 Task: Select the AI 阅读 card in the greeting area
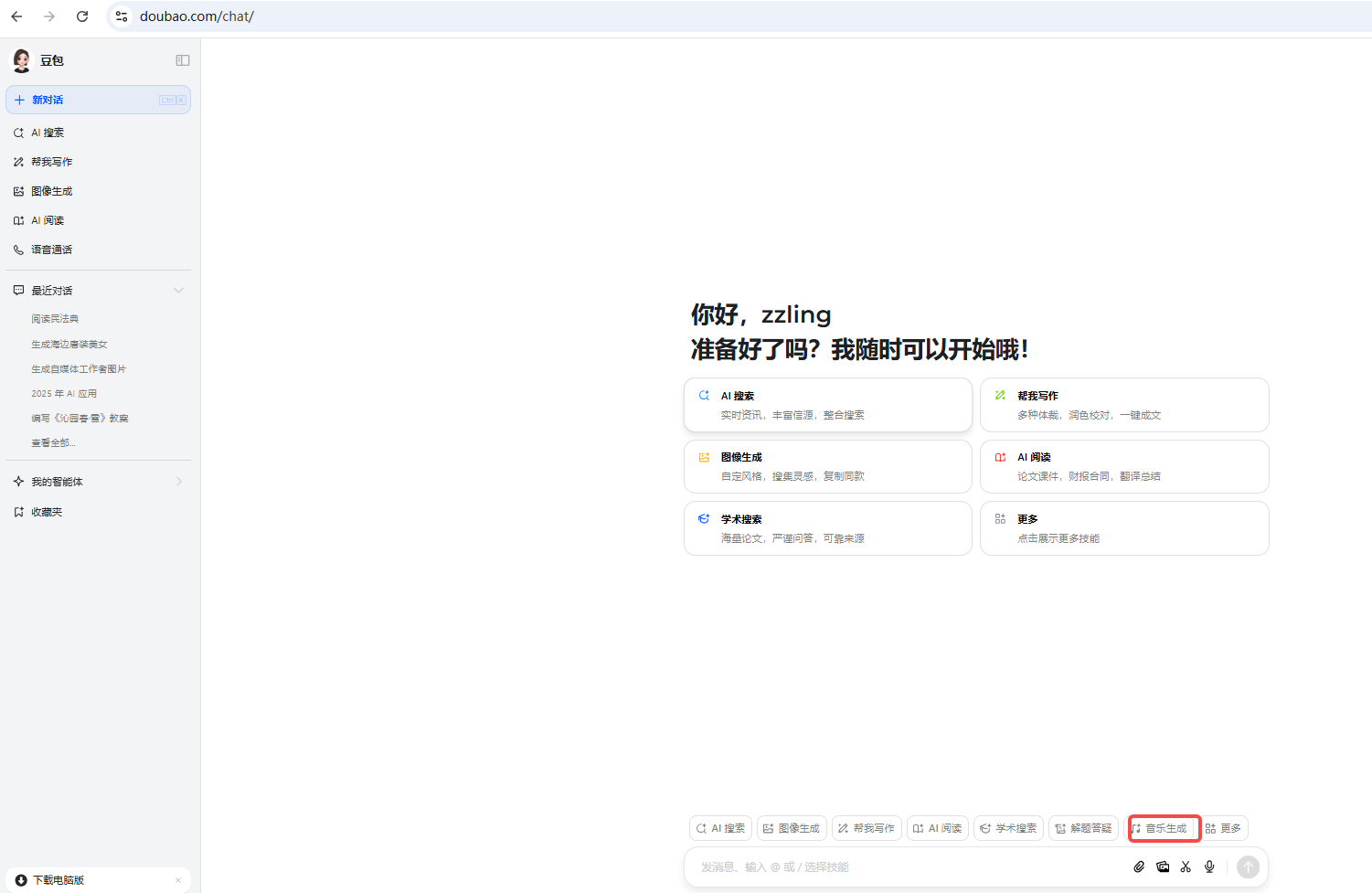(x=1124, y=466)
